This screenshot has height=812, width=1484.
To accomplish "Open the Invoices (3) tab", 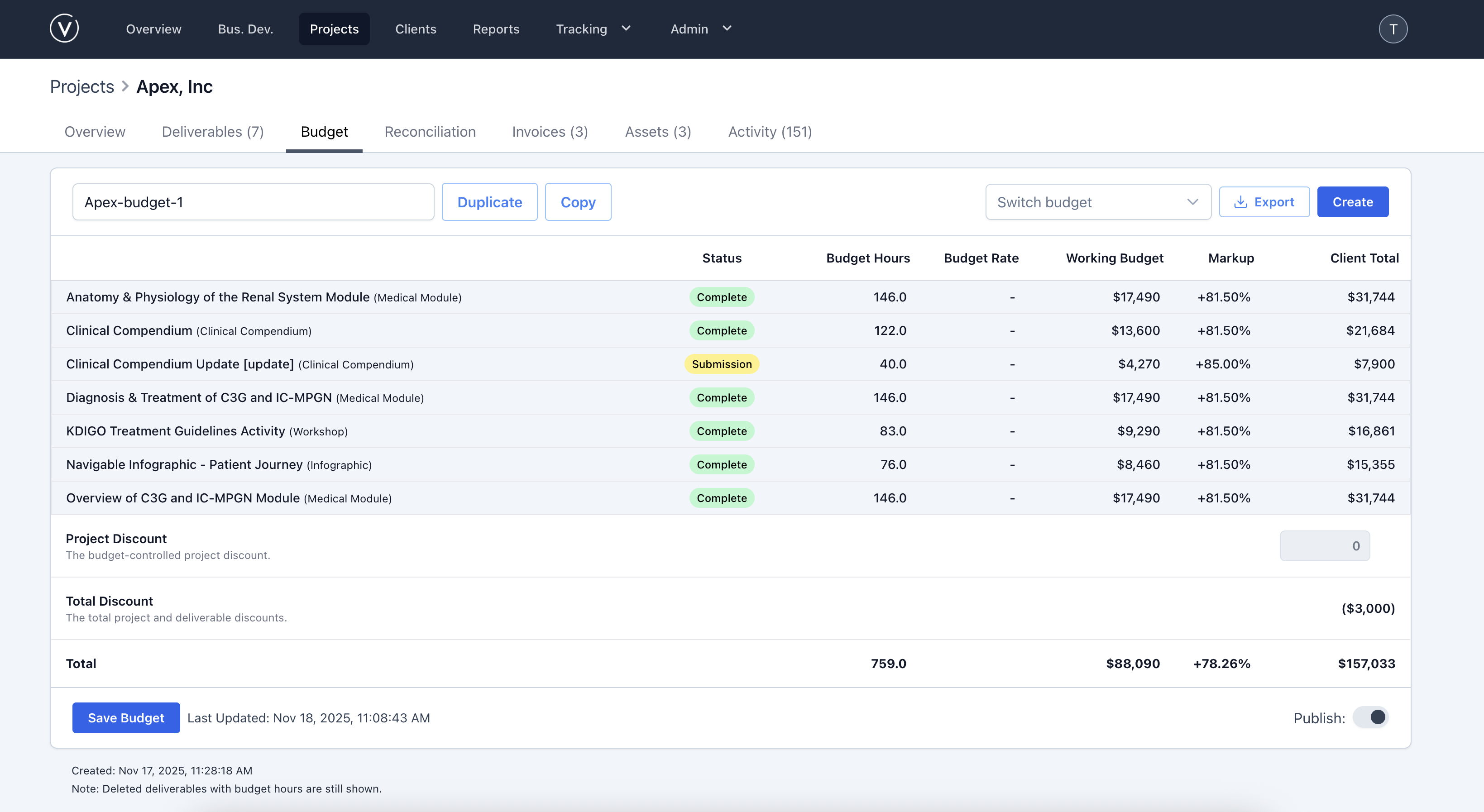I will (x=549, y=131).
